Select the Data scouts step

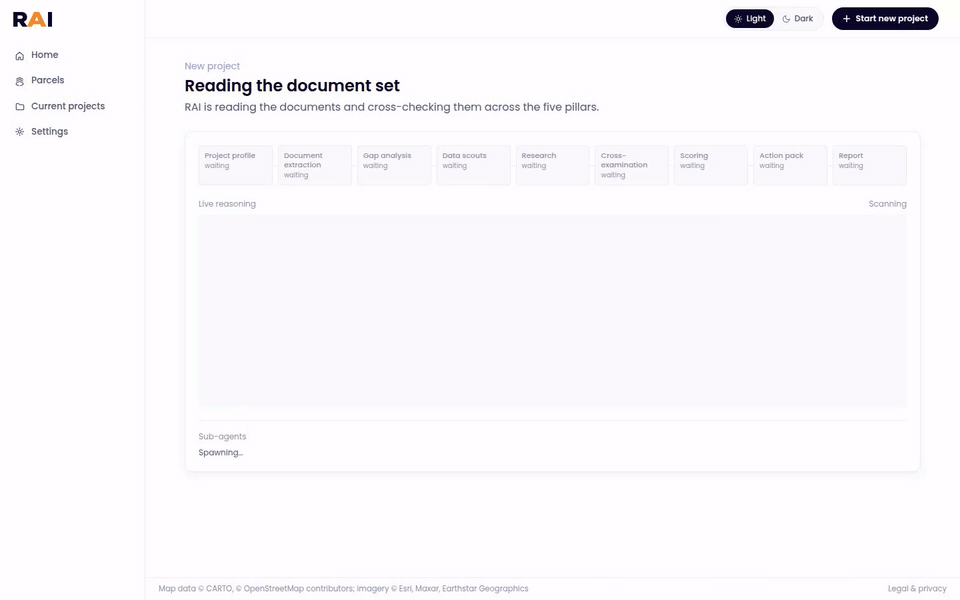473,165
